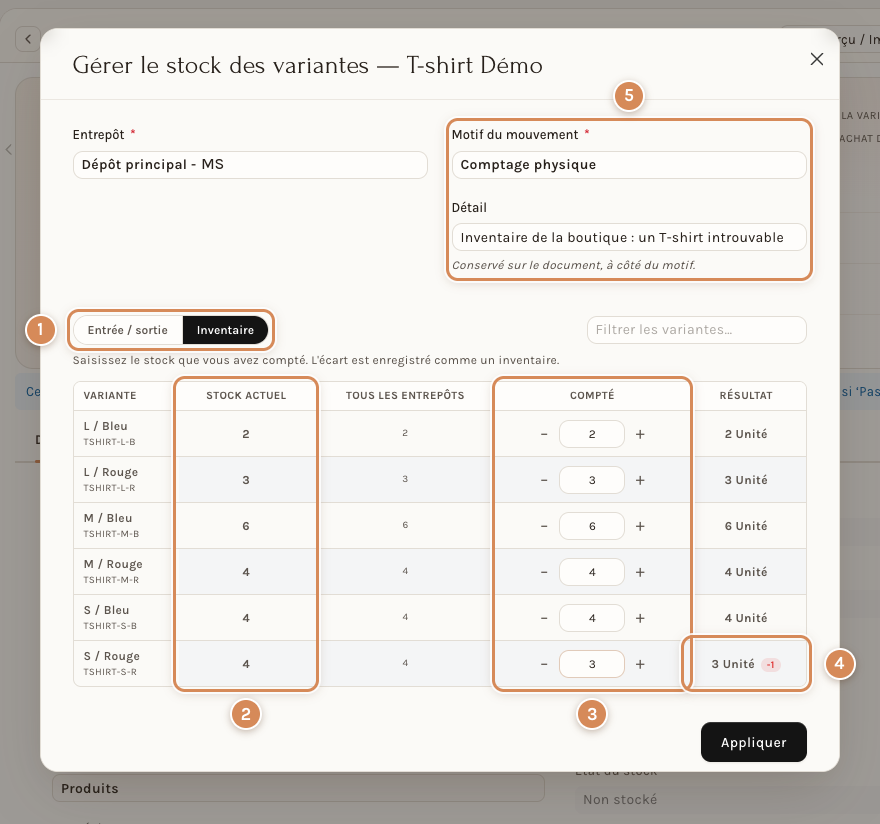Click the M / Rouge variant name
The width and height of the screenshot is (880, 824).
[113, 564]
